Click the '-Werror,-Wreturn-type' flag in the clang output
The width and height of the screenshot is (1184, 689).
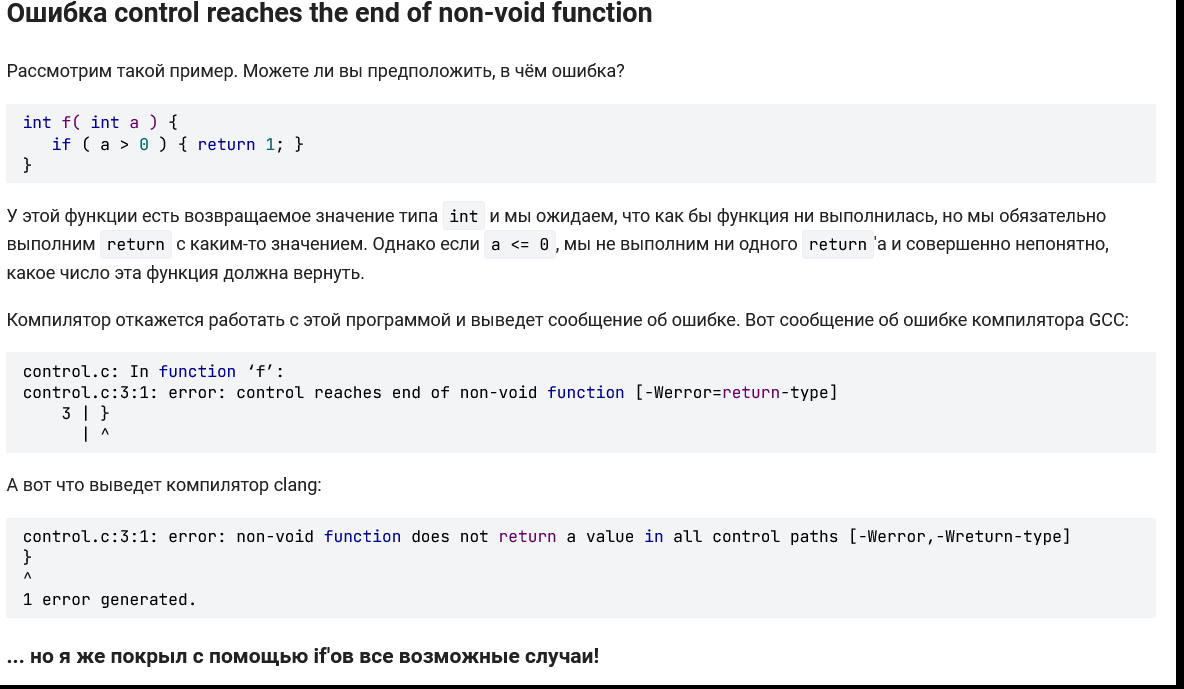coord(959,537)
